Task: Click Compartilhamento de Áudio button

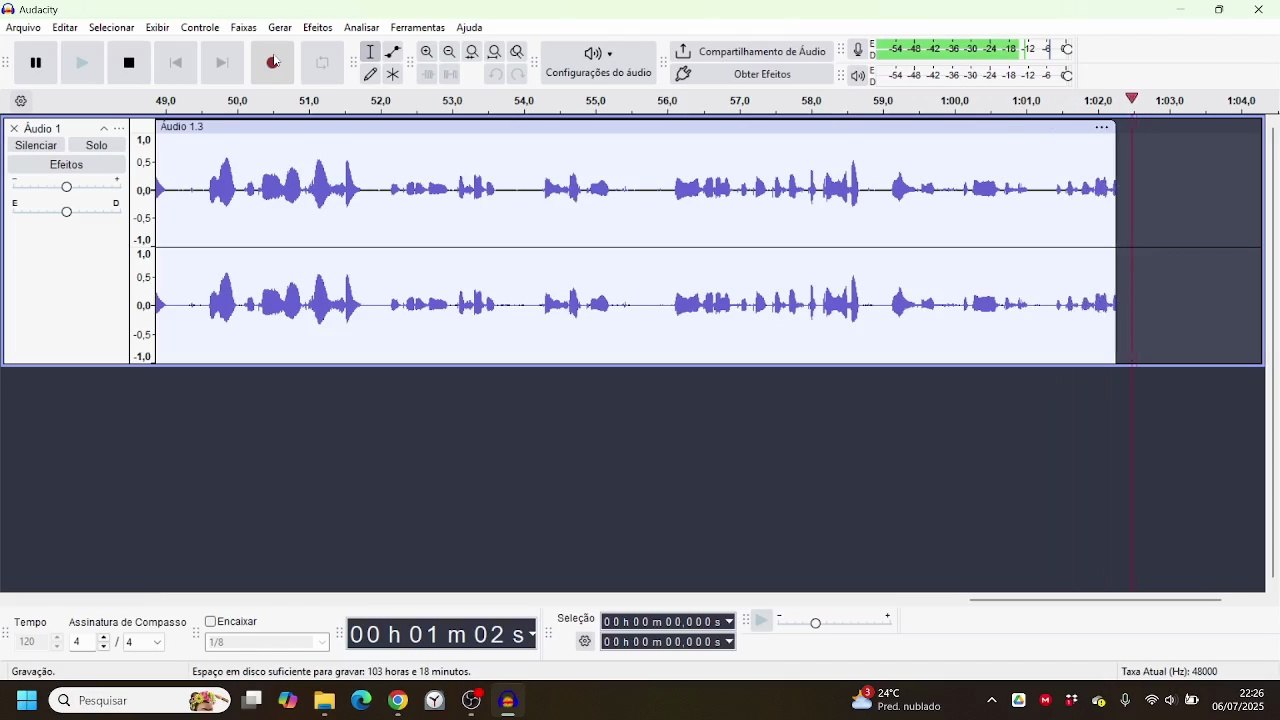Action: [751, 51]
